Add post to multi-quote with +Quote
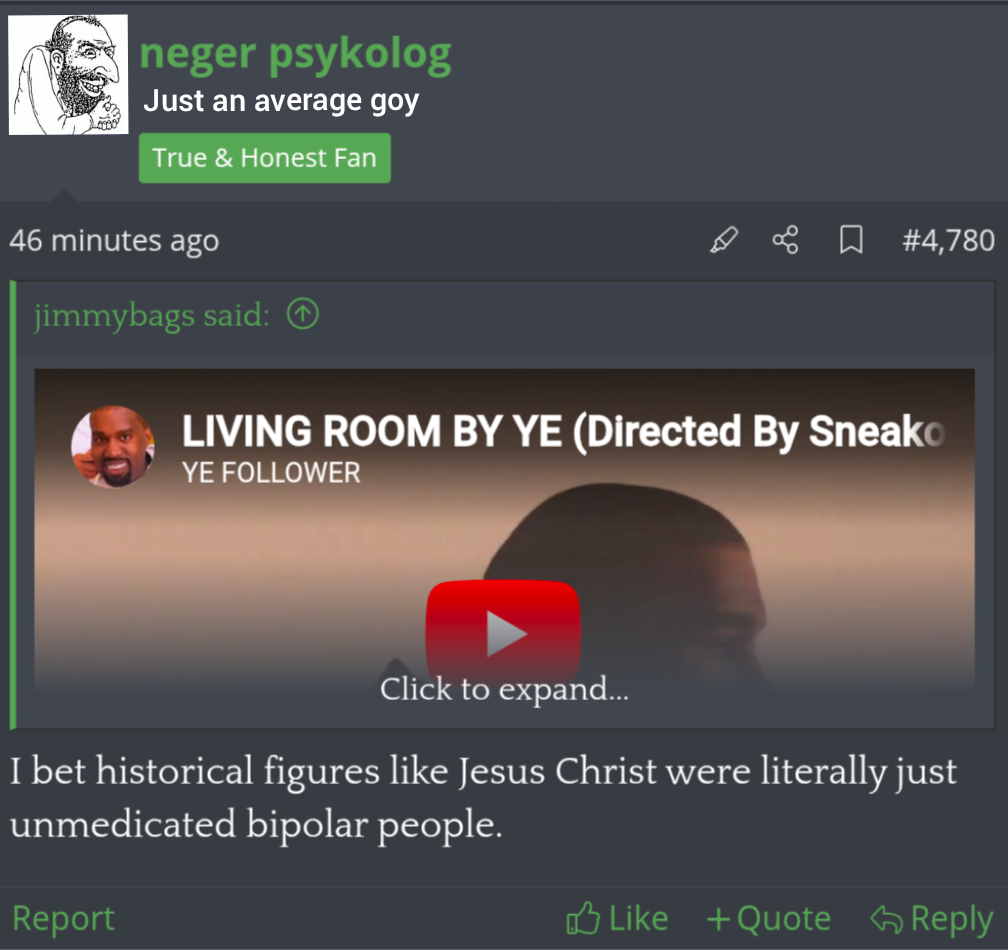Screen dimensions: 1008x950 pyautogui.click(x=769, y=918)
